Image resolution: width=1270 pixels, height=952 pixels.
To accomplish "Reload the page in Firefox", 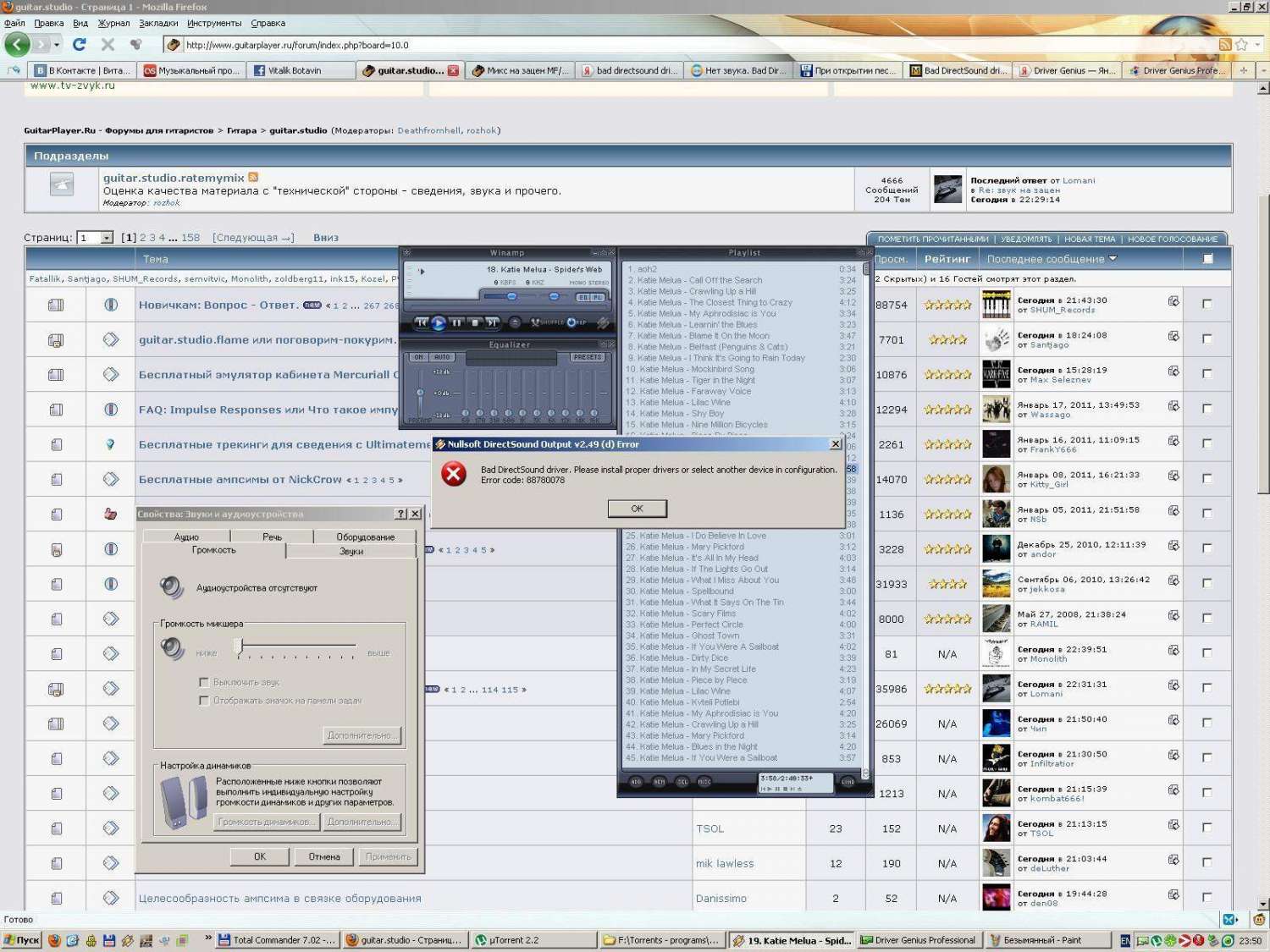I will click(80, 45).
